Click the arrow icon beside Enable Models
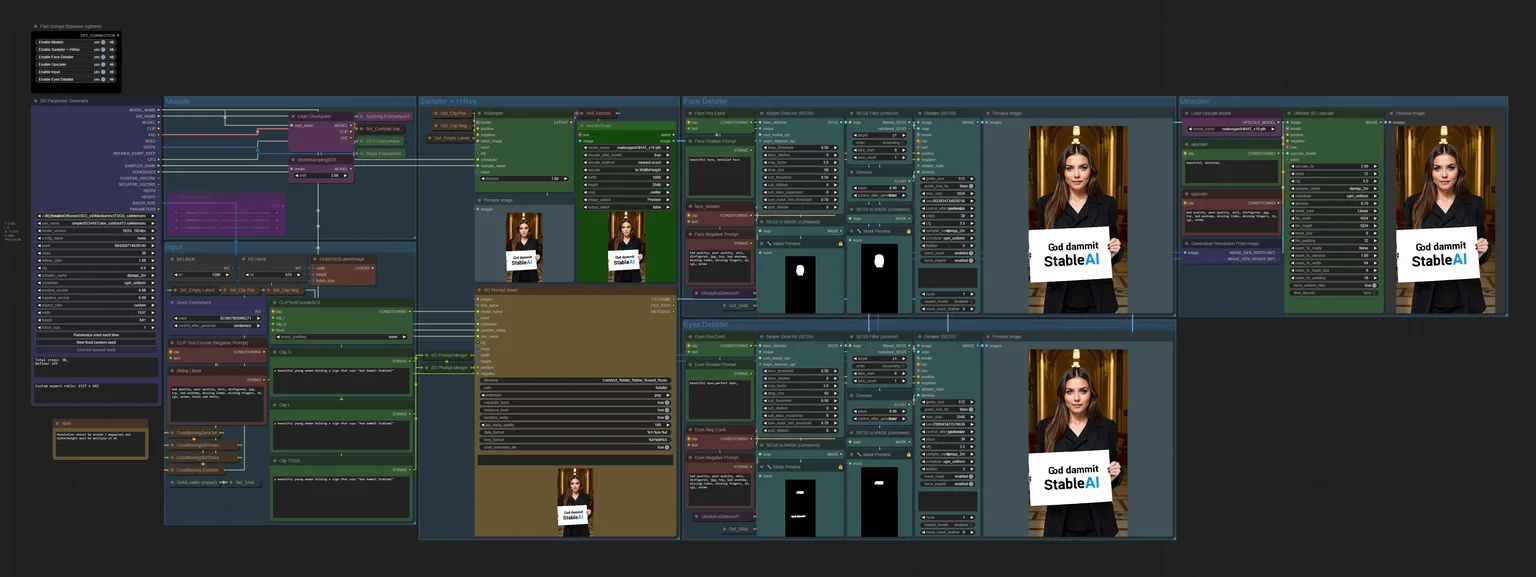This screenshot has width=1536, height=577. [112, 42]
